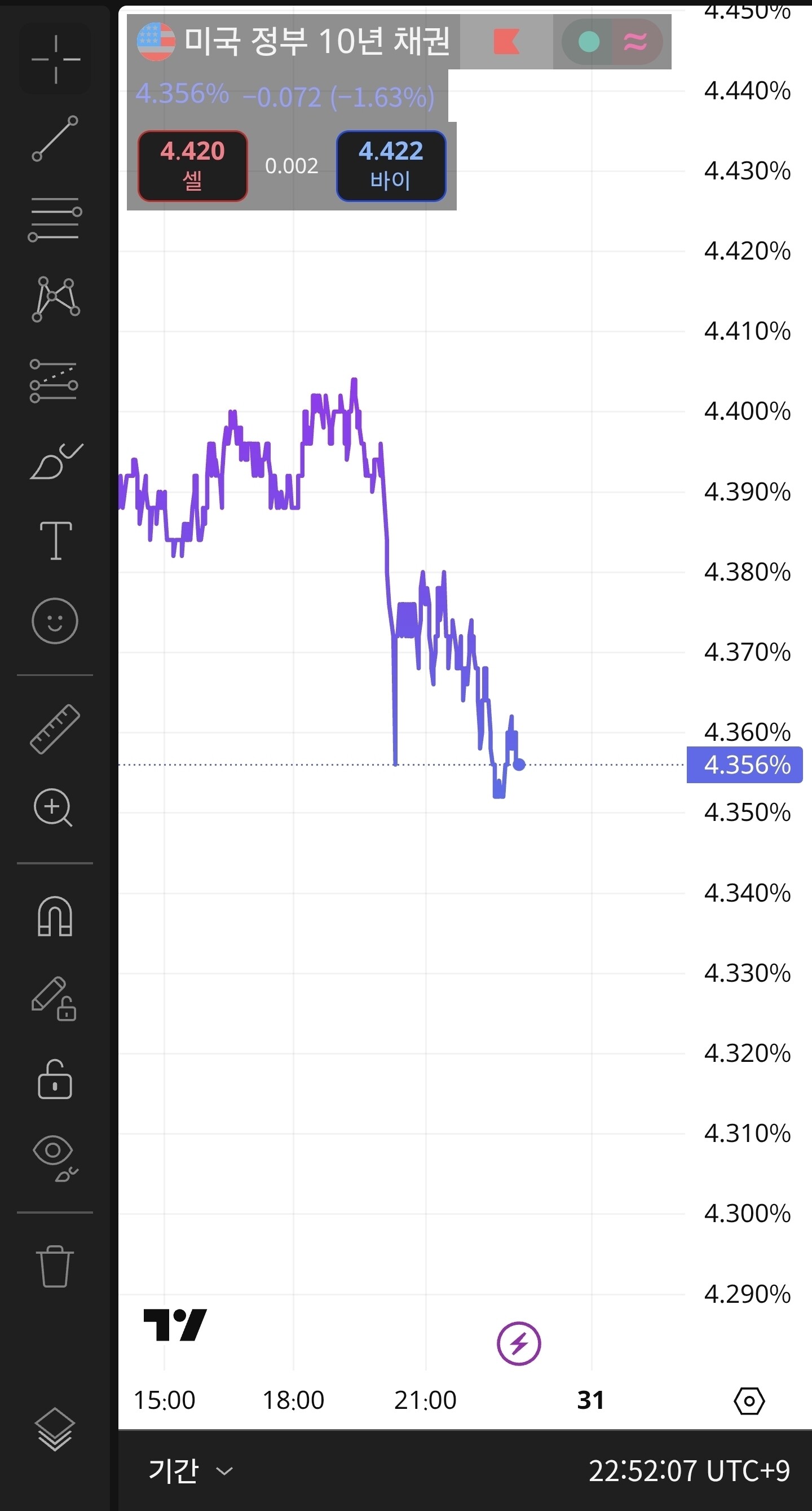Screen dimensions: 812x1511
Task: Toggle stay in drawing mode
Action: click(54, 998)
